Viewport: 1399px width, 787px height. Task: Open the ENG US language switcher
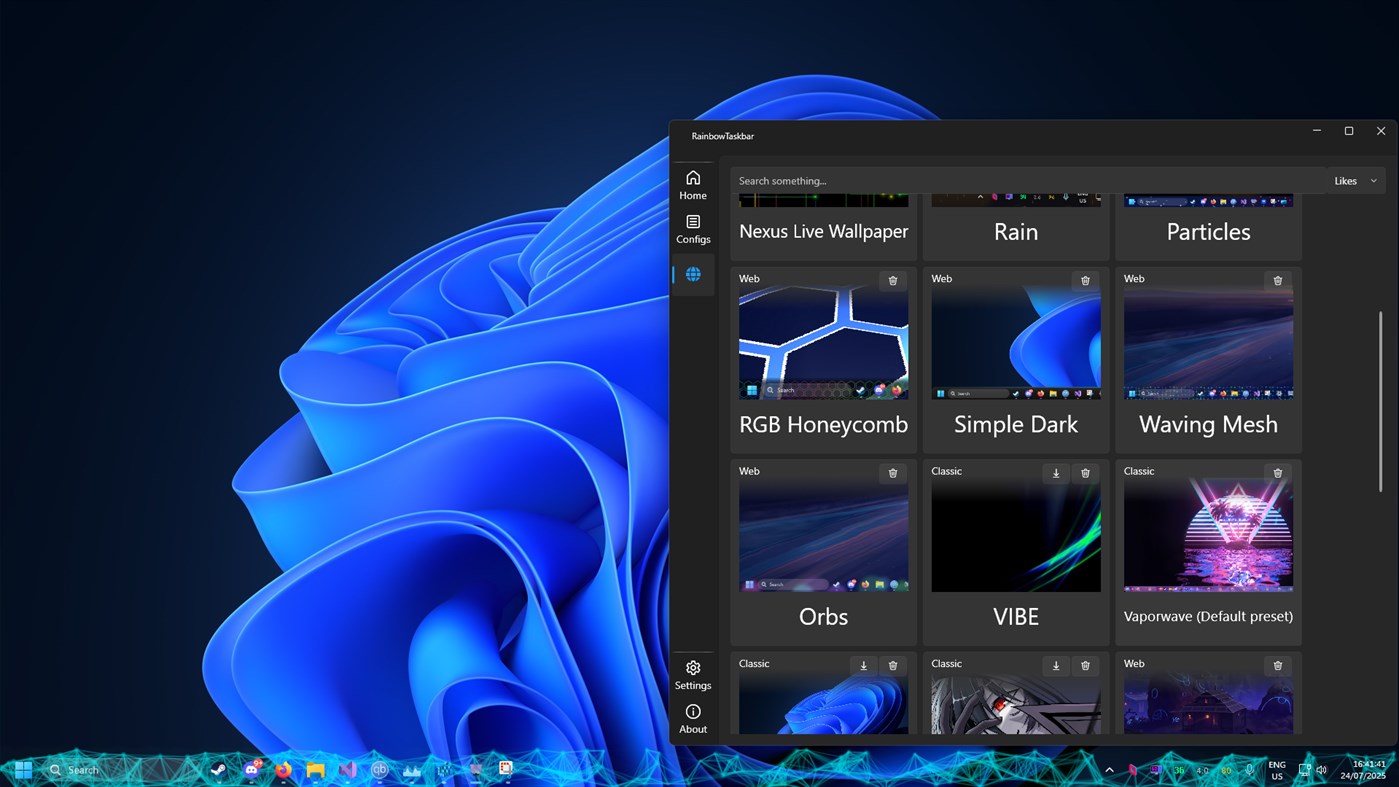pos(1277,770)
